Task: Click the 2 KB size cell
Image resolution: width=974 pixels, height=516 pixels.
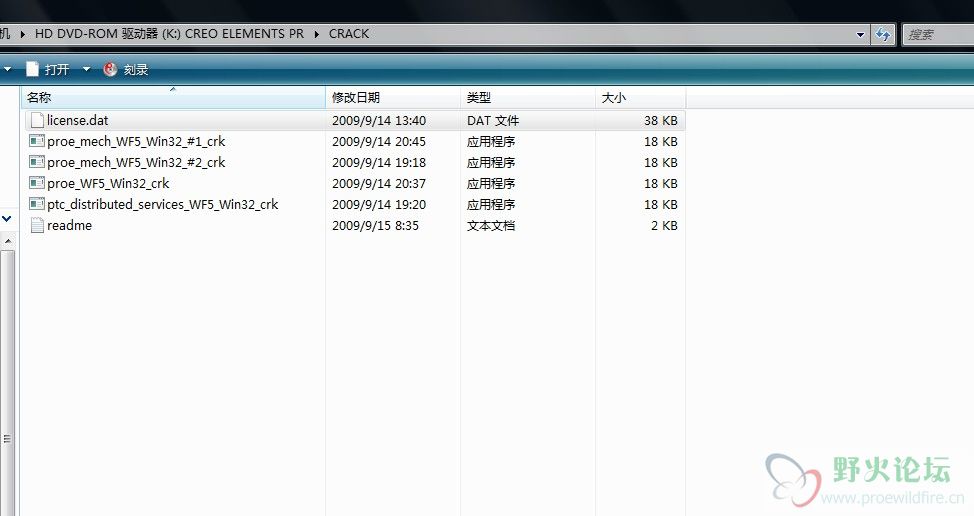Action: pyautogui.click(x=664, y=225)
